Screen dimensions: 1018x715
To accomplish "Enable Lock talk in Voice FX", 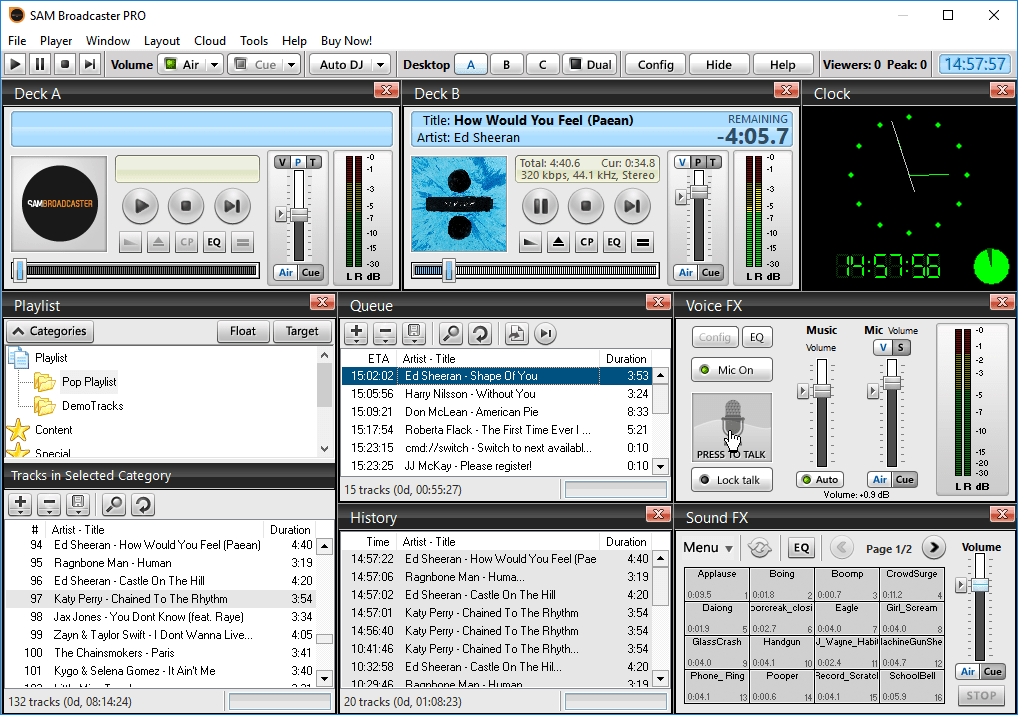I will point(731,480).
